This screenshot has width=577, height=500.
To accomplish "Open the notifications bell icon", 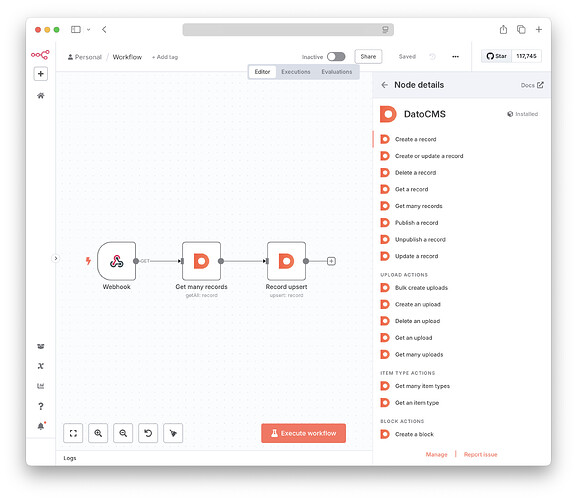I will click(x=41, y=426).
